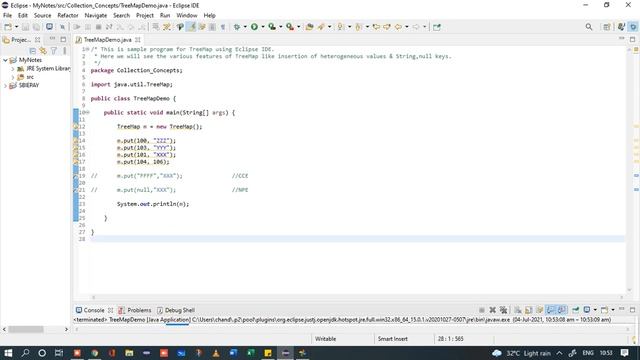Click the horizontal scrollbar in Project Explorer
The width and height of the screenshot is (640, 360).
(26, 329)
